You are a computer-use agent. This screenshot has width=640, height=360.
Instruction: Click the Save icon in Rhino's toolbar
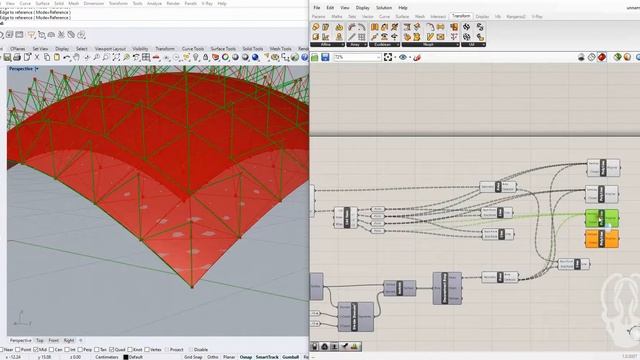click(x=7, y=58)
